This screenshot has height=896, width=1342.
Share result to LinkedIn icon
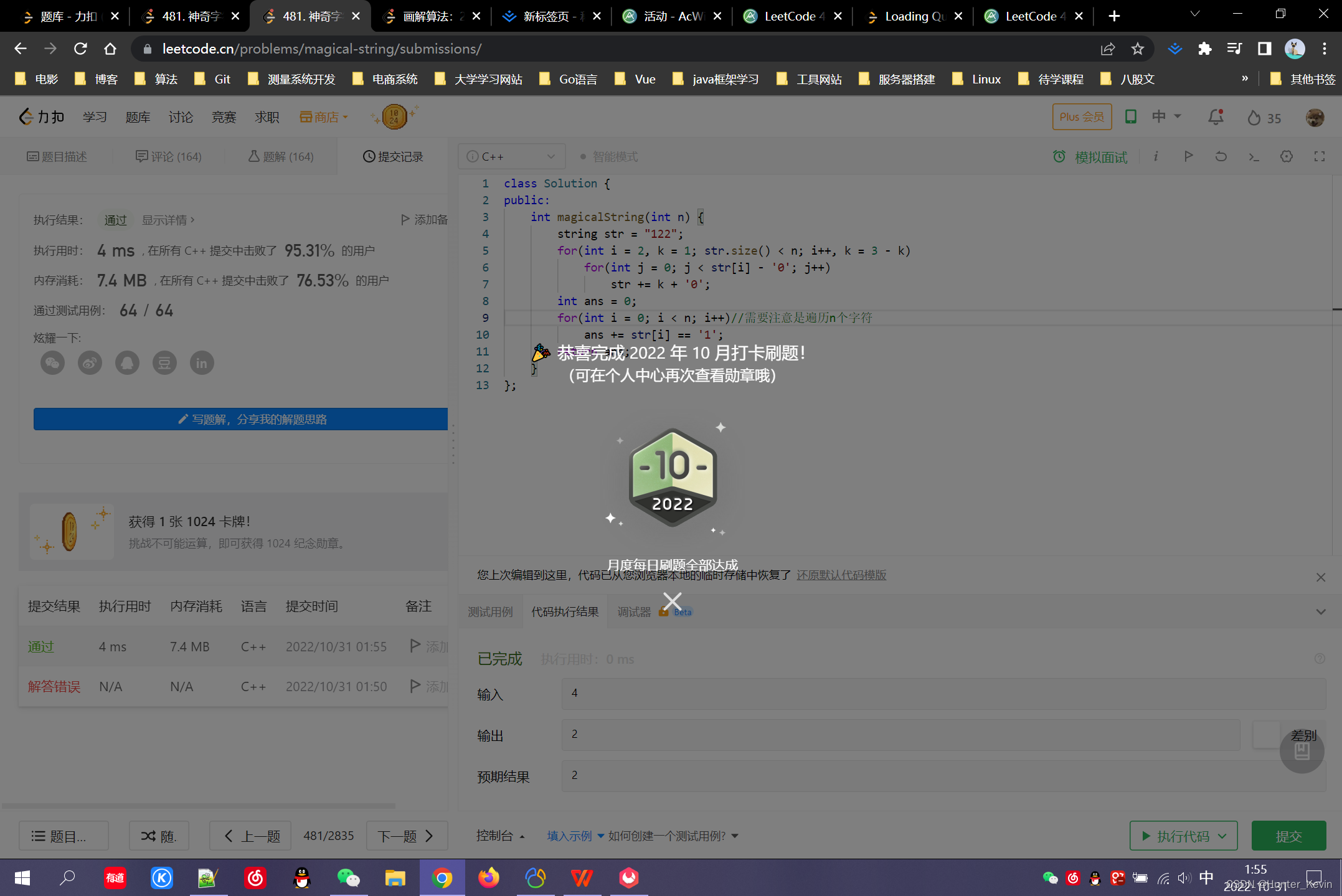point(202,363)
